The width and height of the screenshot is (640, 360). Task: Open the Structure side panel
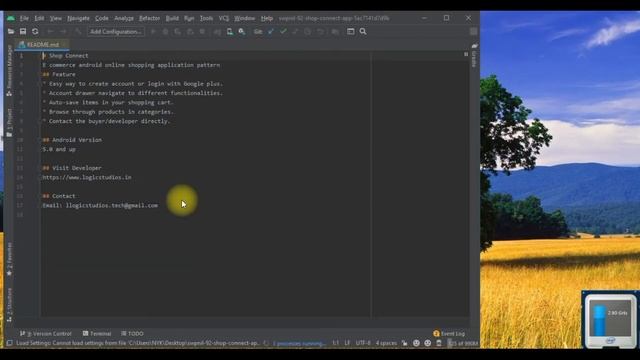(9, 305)
